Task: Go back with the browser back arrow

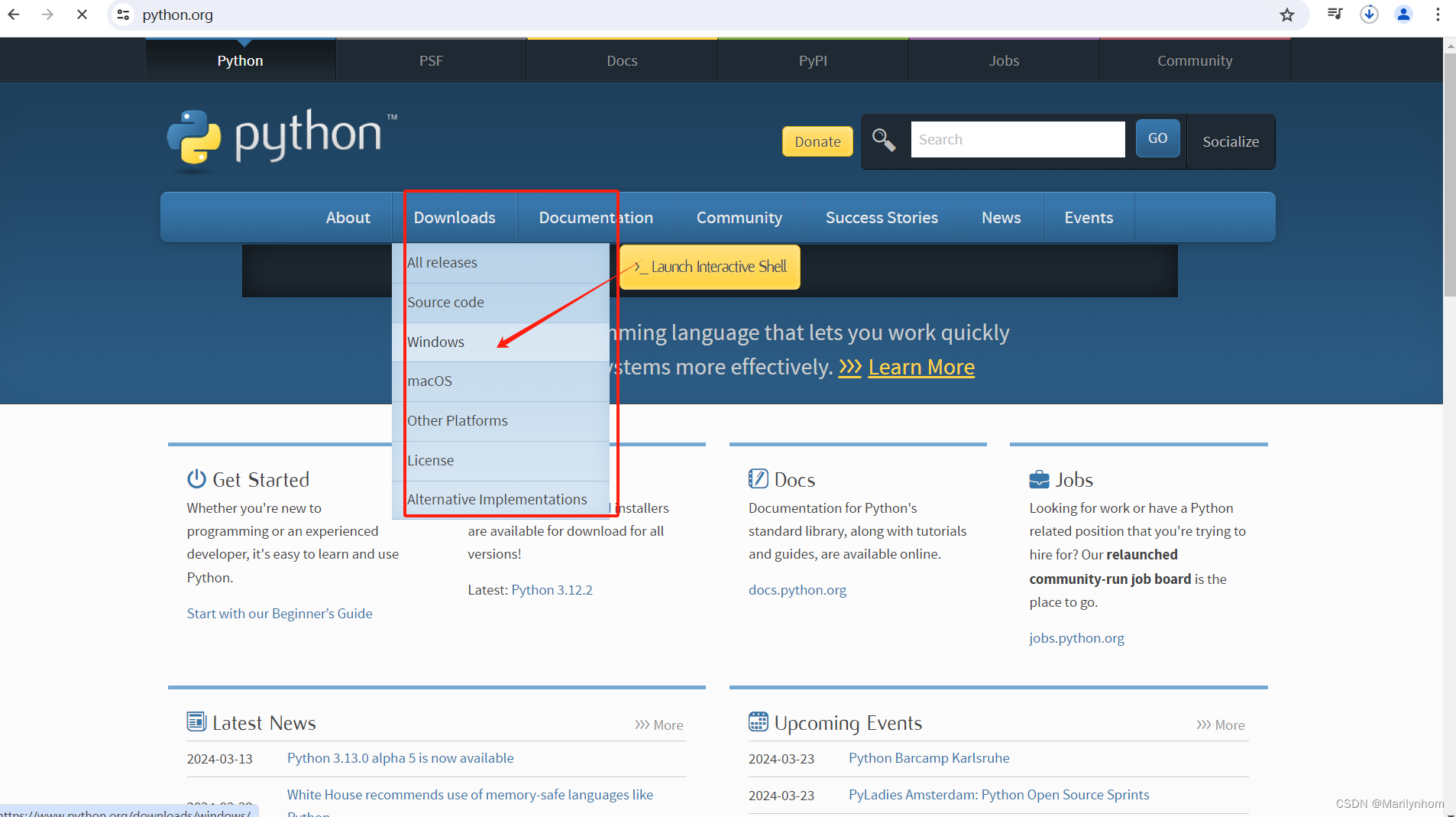Action: pos(14,15)
